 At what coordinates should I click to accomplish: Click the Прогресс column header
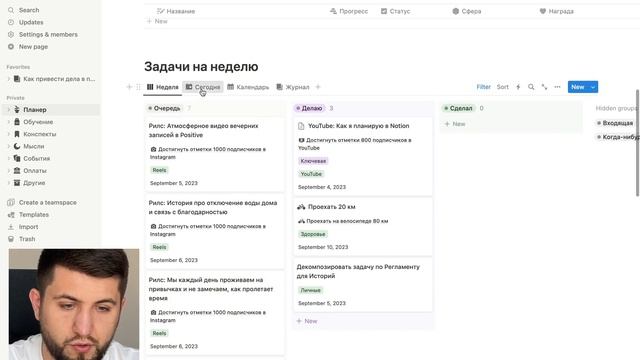(x=349, y=11)
